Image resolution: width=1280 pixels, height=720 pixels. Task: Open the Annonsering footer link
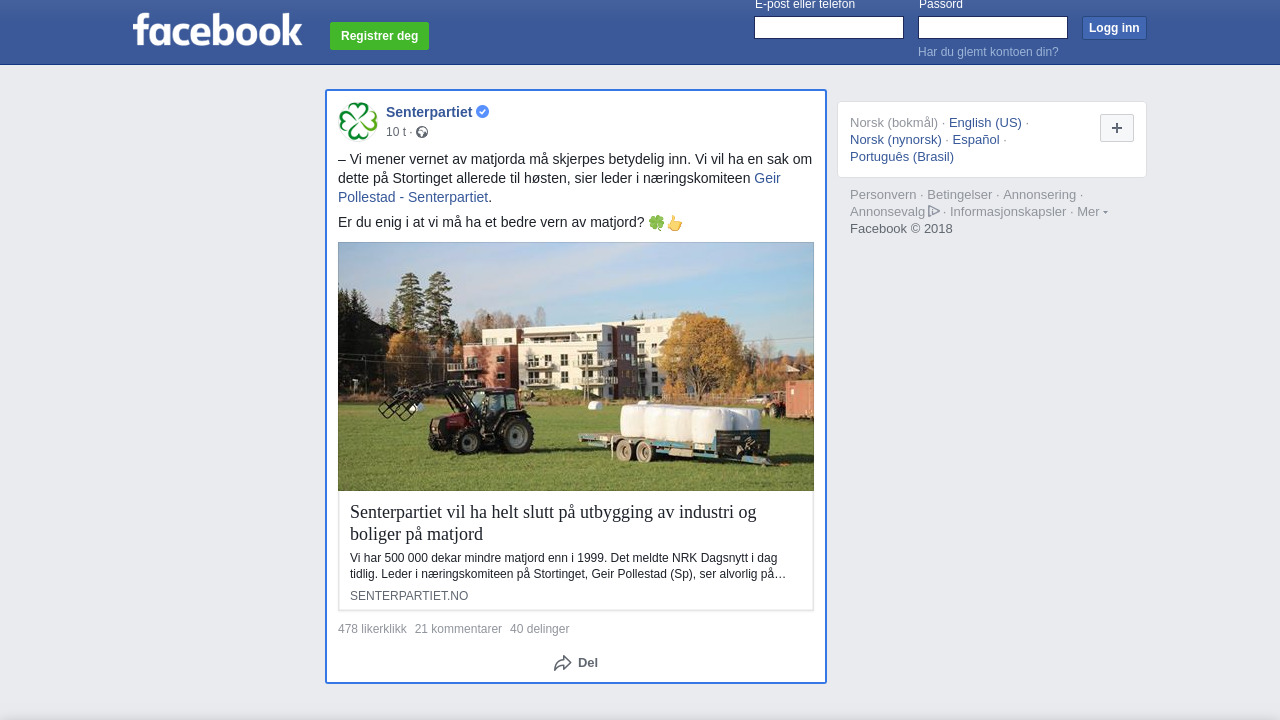click(x=1039, y=195)
